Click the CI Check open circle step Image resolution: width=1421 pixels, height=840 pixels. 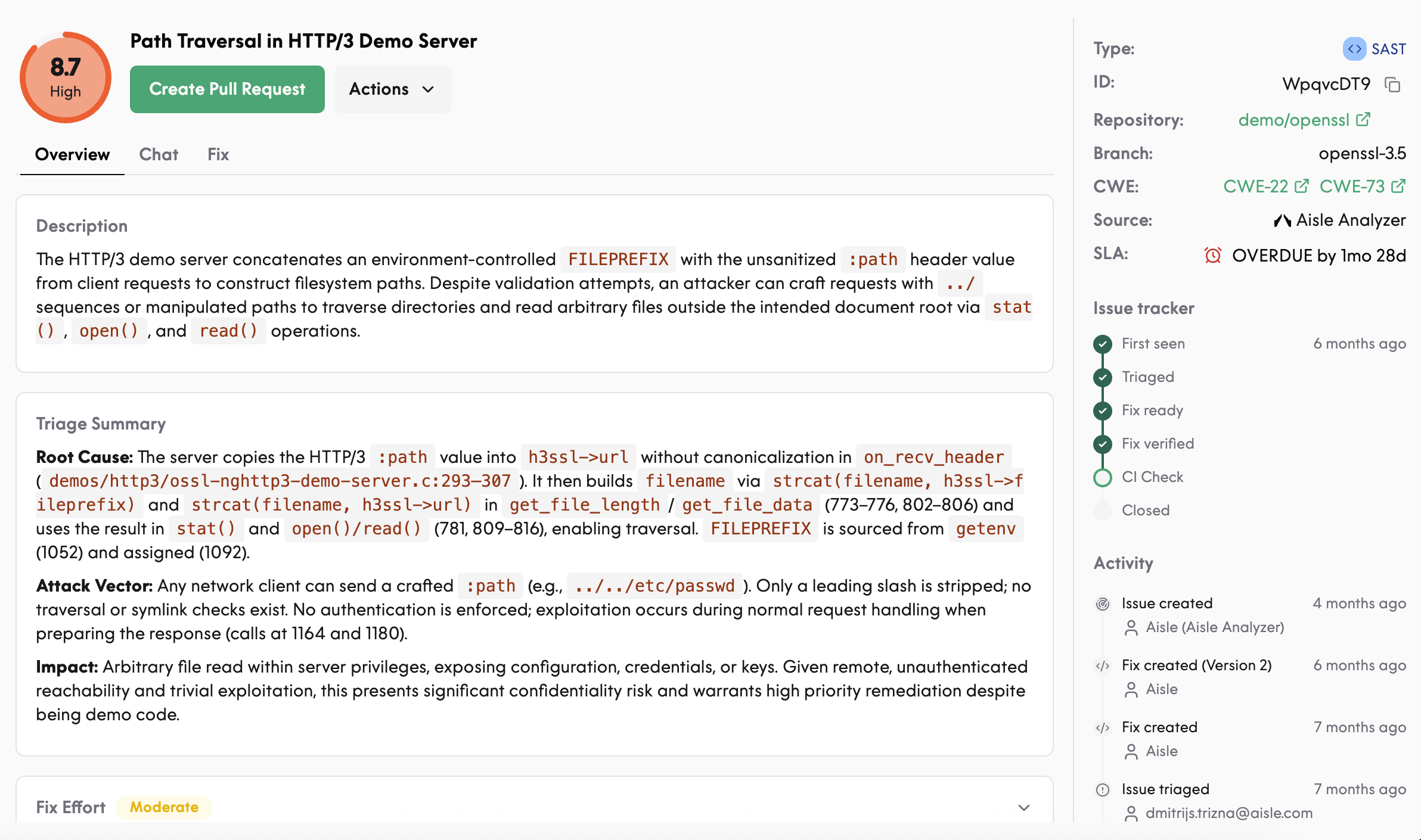tap(1103, 477)
